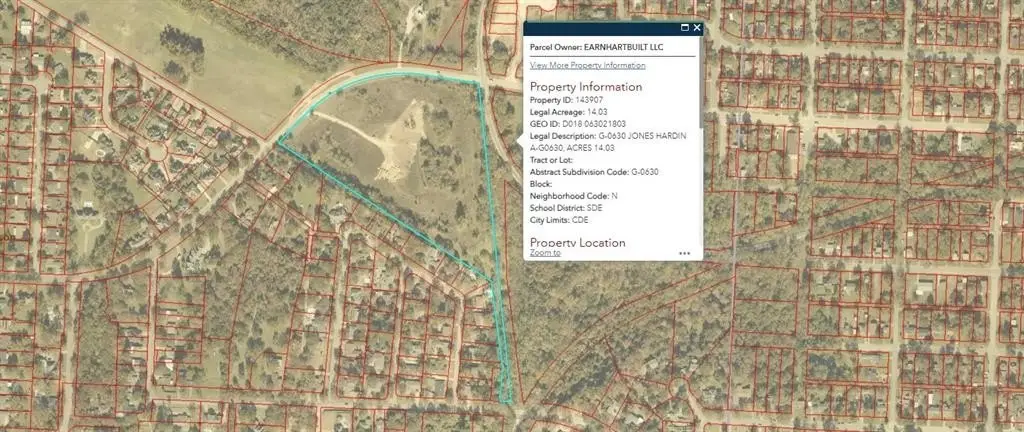1024x432 pixels.
Task: Open the View More Property Information link
Action: point(587,65)
